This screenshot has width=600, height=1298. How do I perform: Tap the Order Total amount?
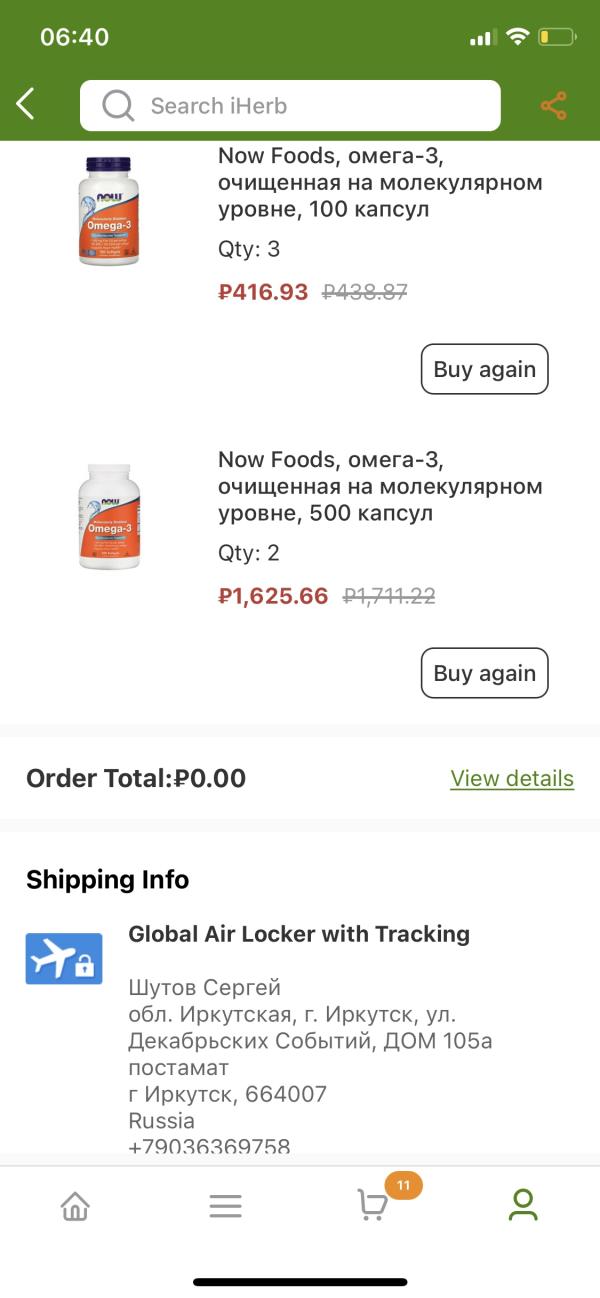click(210, 779)
